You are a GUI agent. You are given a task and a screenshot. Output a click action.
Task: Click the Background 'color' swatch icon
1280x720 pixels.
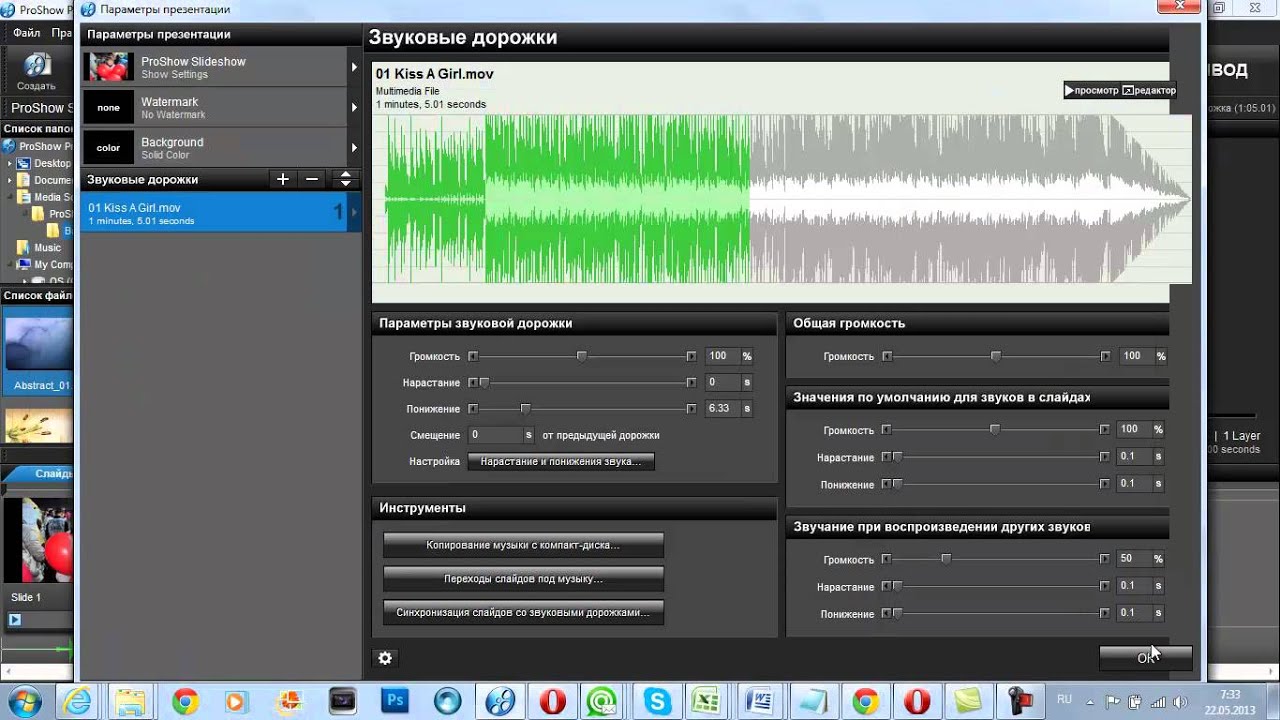pos(108,147)
